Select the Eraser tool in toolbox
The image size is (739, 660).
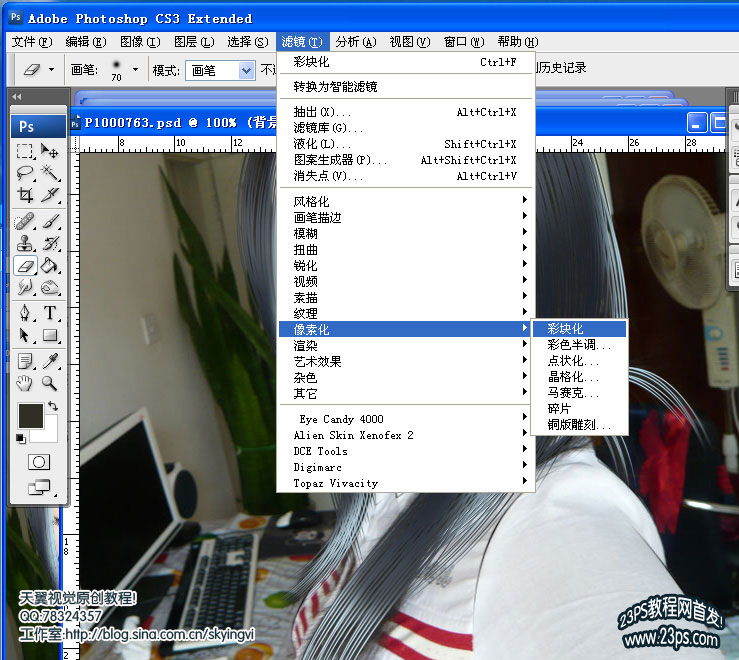[25, 265]
